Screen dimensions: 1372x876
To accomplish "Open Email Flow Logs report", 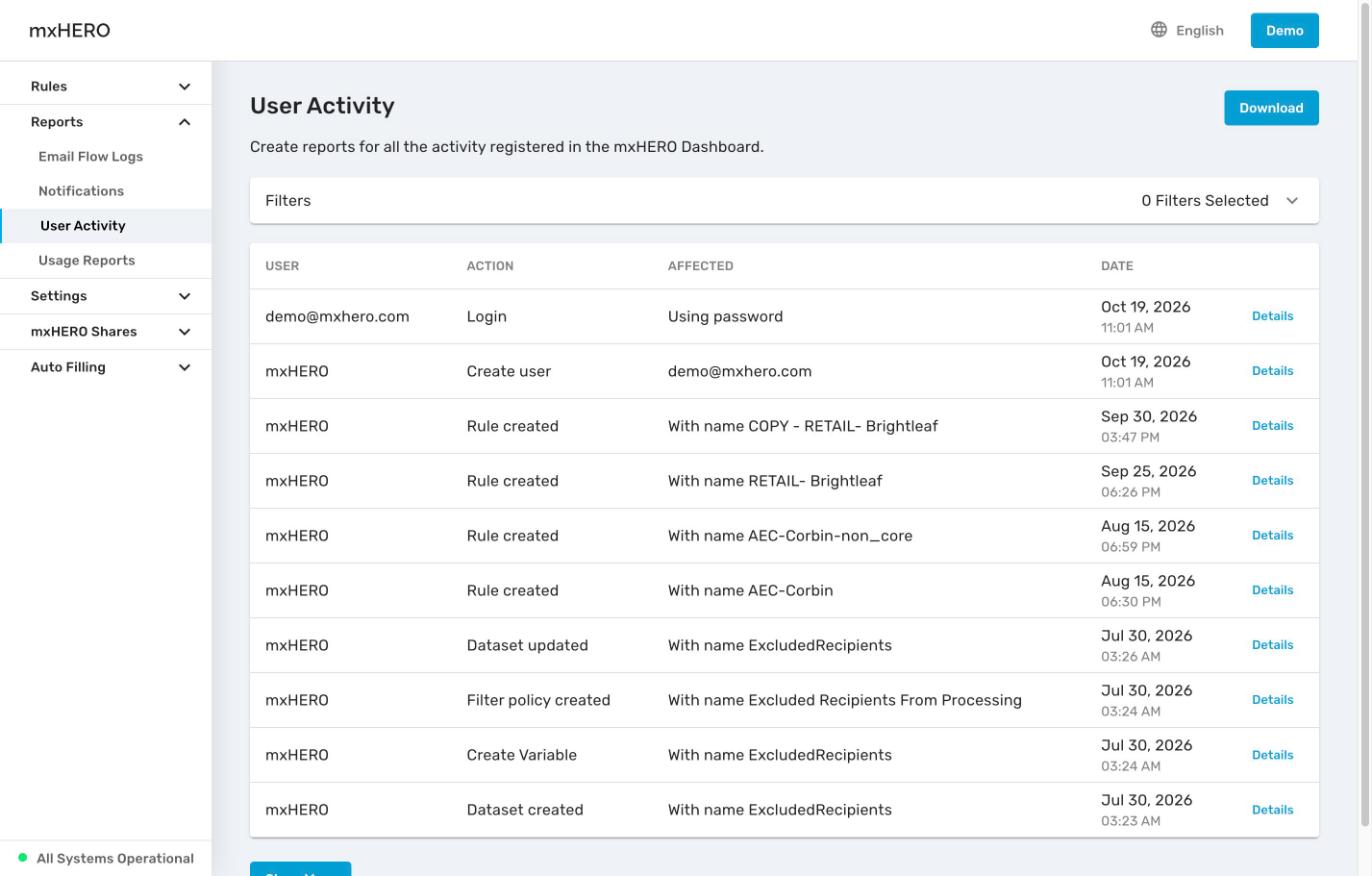I will pyautogui.click(x=90, y=157).
